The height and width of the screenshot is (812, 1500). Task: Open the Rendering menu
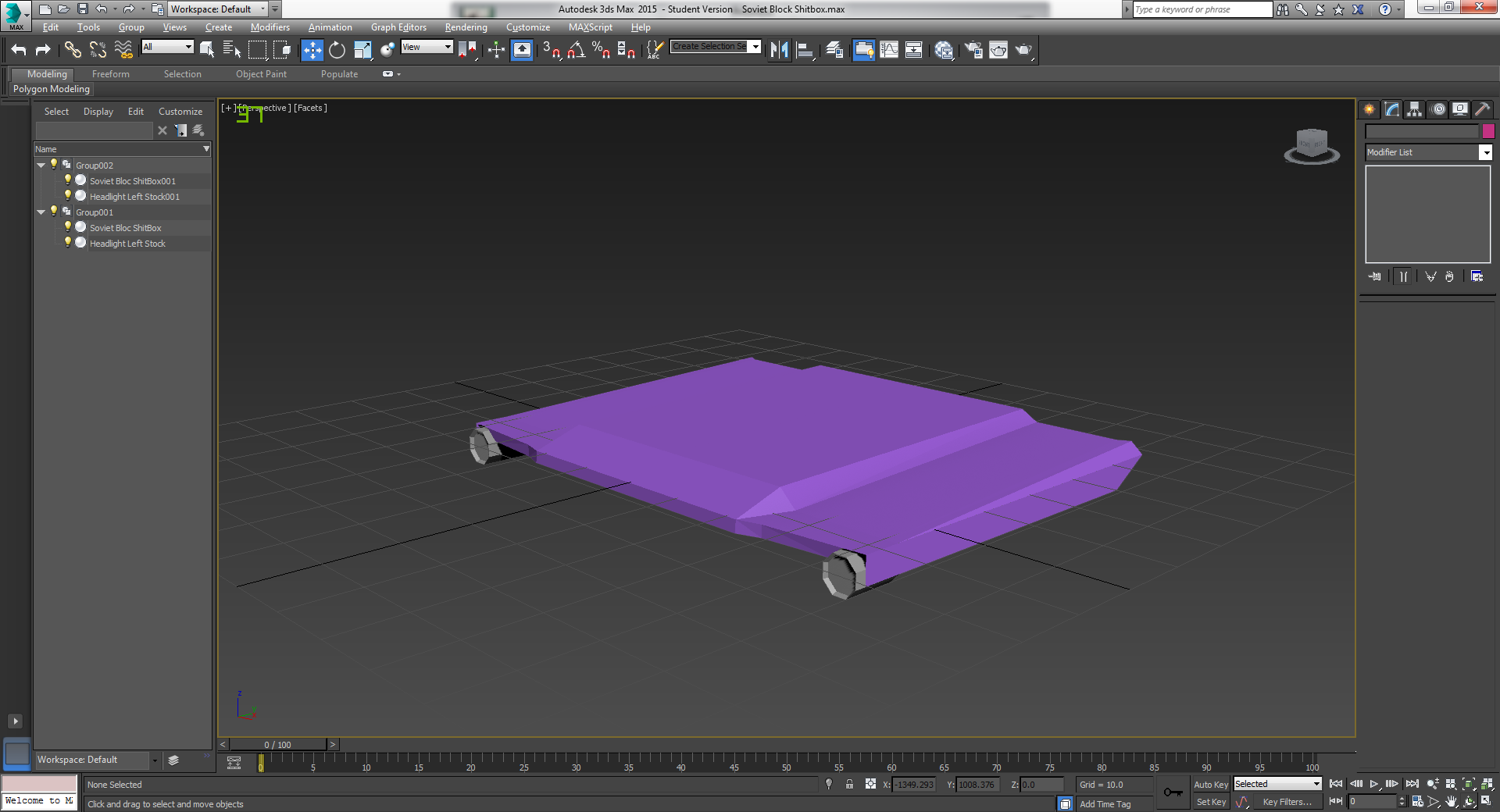(466, 27)
